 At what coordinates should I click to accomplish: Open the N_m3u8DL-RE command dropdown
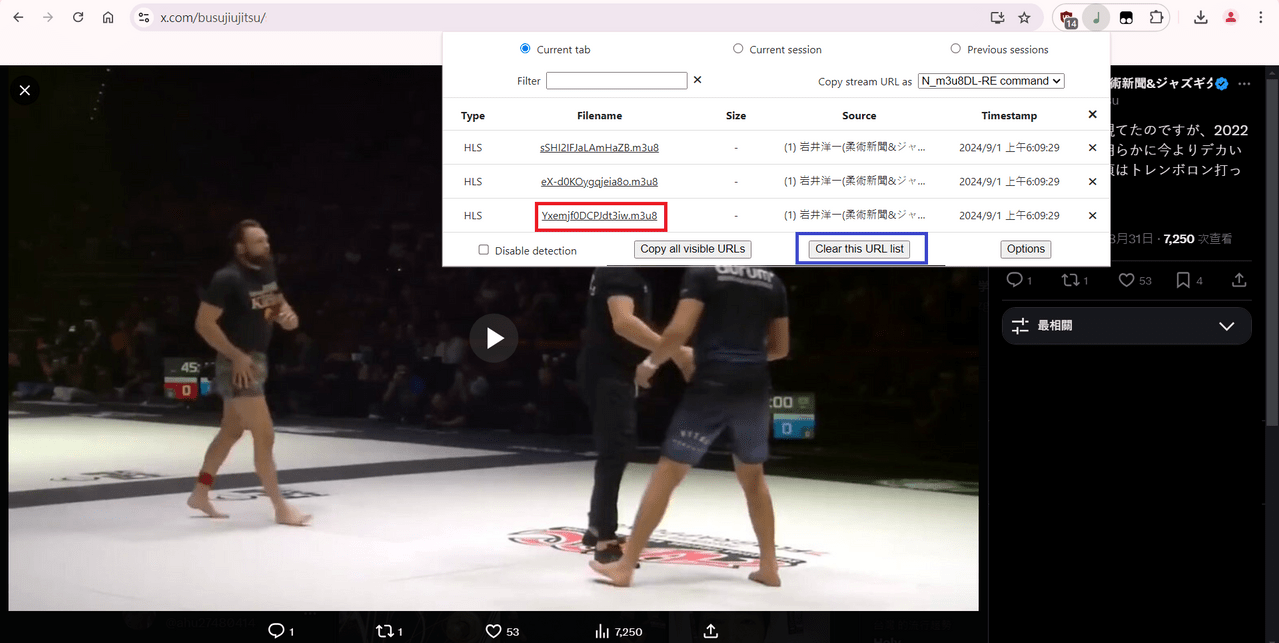point(991,81)
